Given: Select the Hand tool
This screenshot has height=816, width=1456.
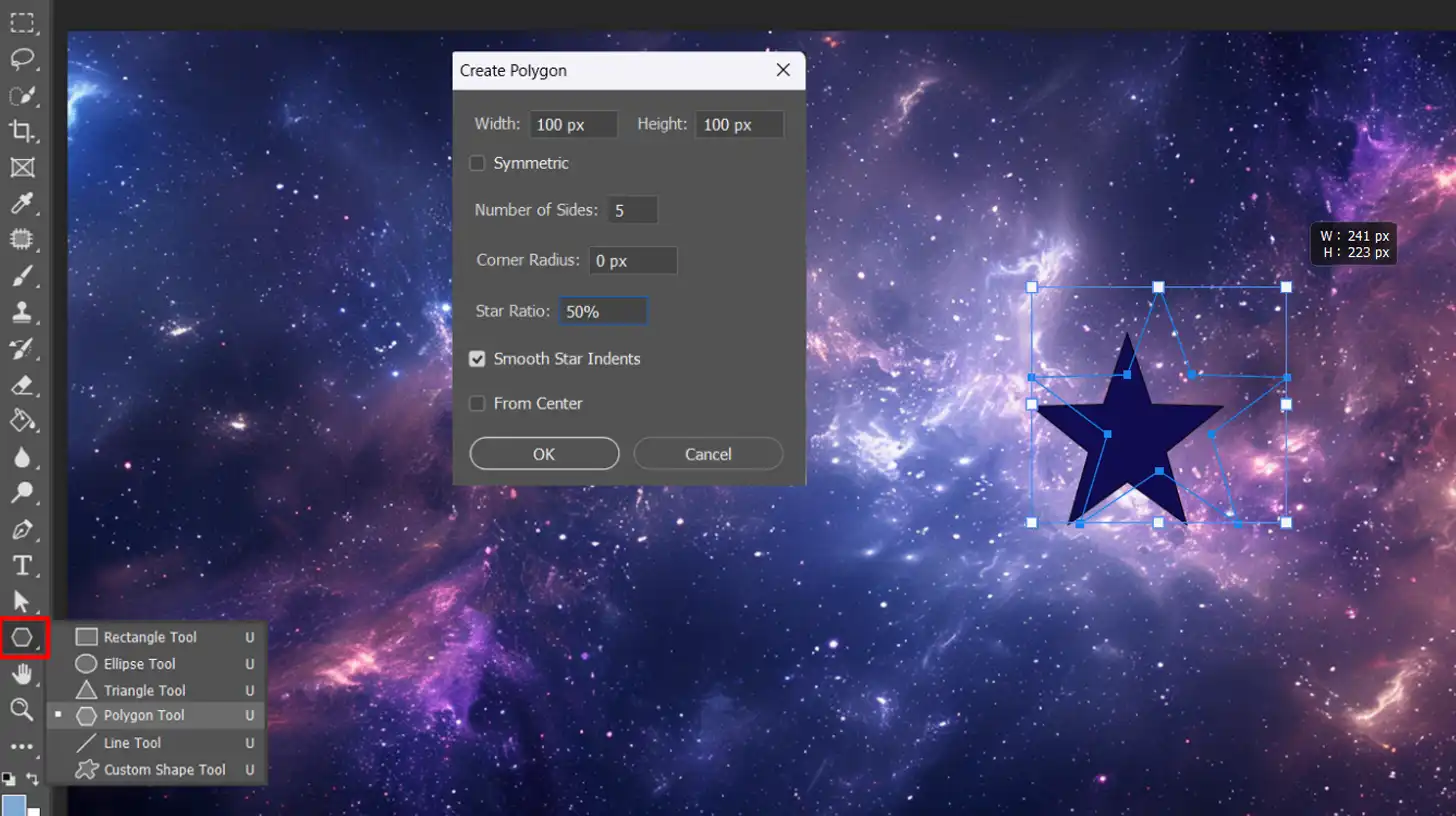Looking at the screenshot, I should (22, 674).
